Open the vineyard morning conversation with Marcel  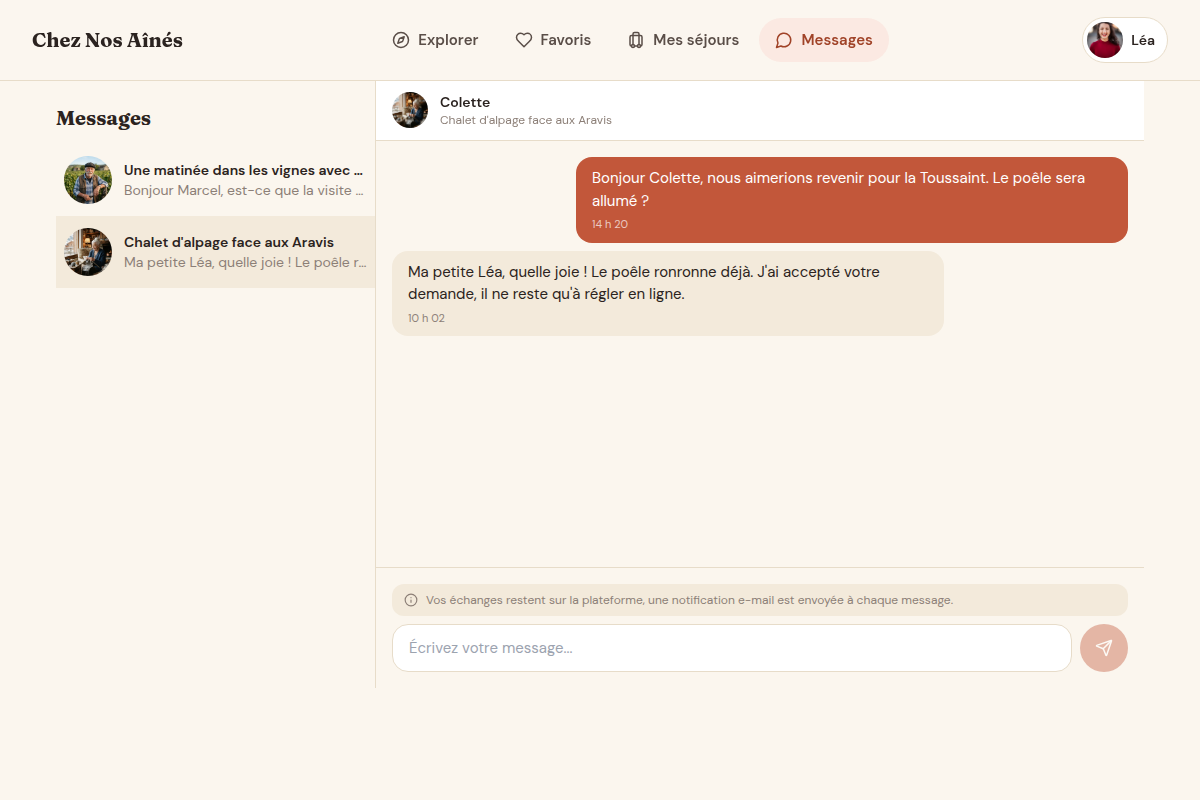coord(216,180)
